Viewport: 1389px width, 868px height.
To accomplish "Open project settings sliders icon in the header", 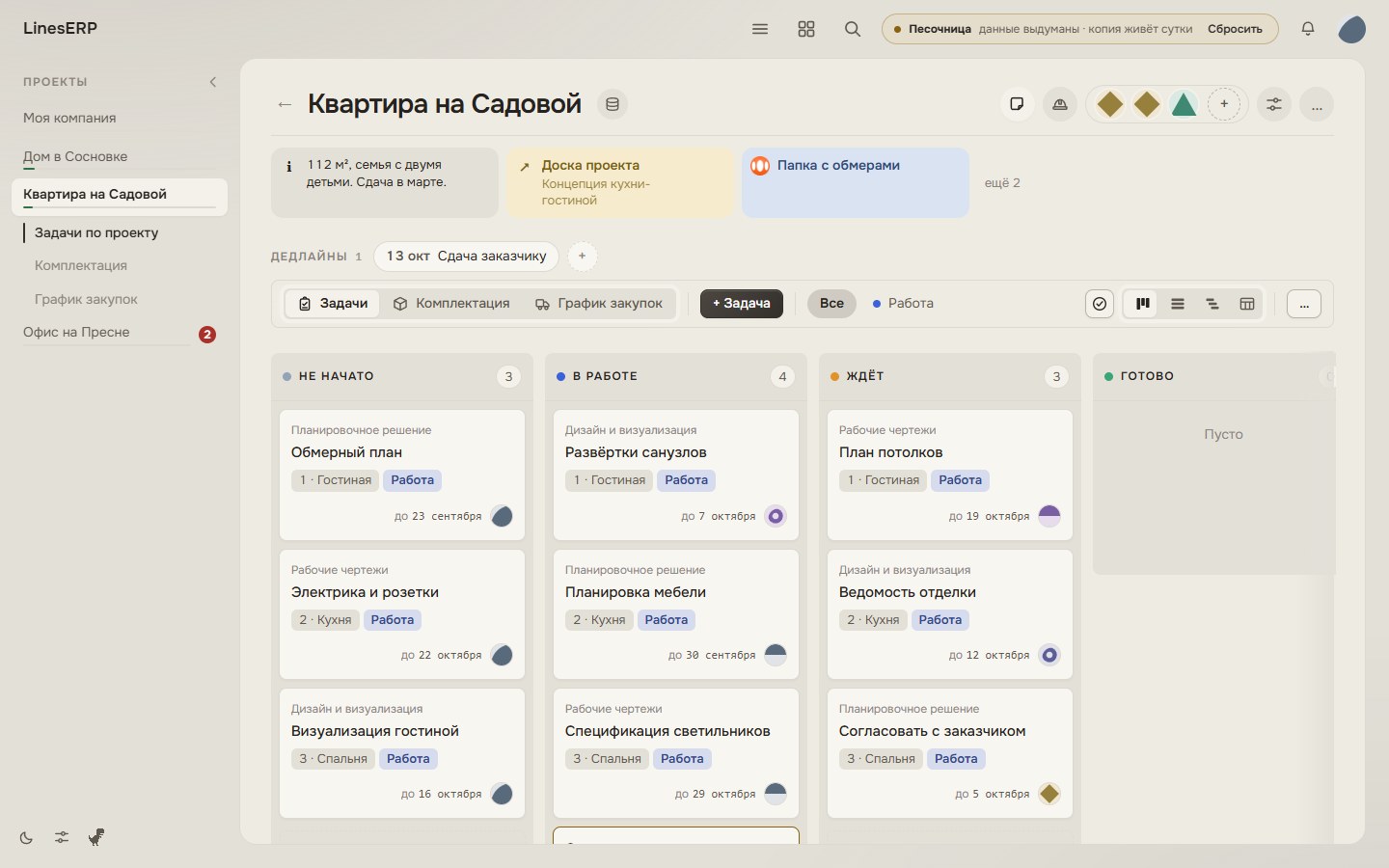I will 1274,104.
